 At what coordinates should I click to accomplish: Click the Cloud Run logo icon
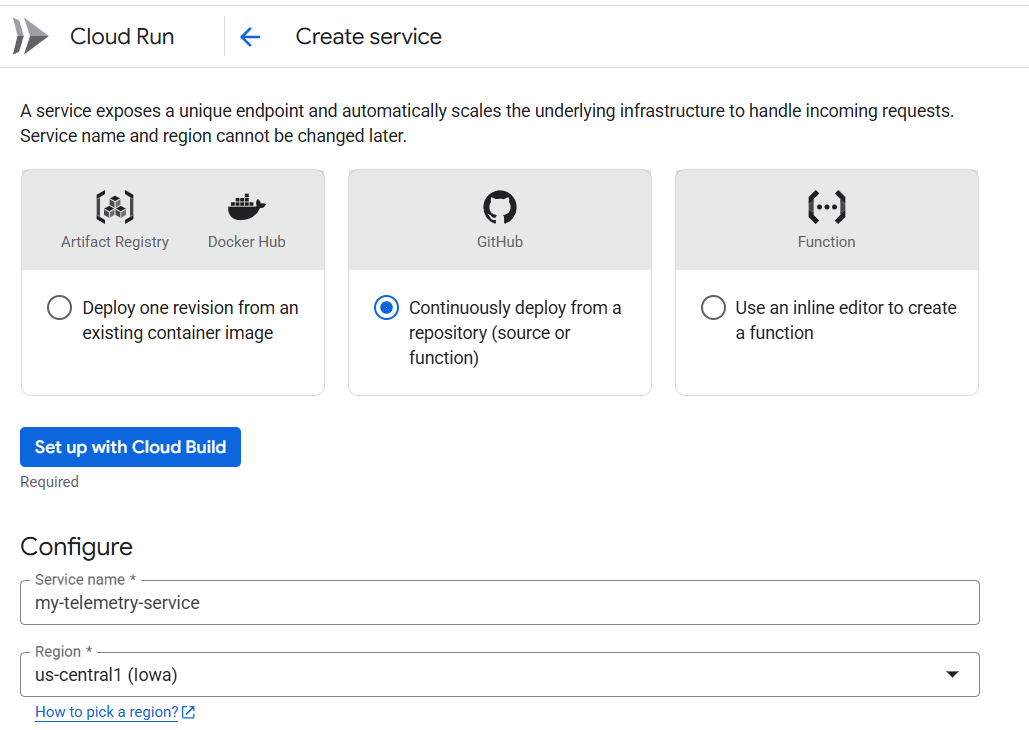(30, 36)
